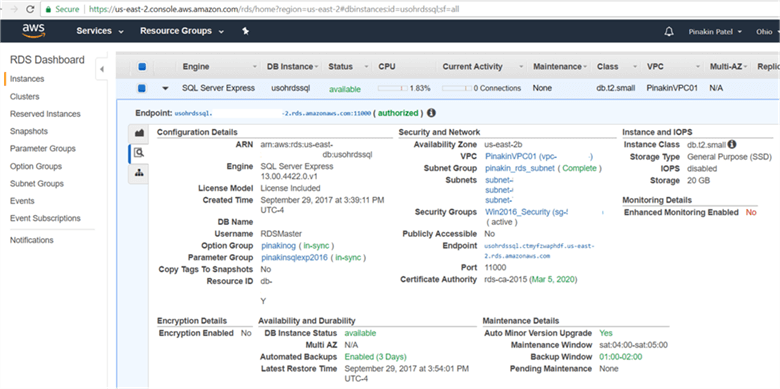780x389 pixels.
Task: Toggle the usohrdssql row checkbox
Action: click(x=142, y=88)
